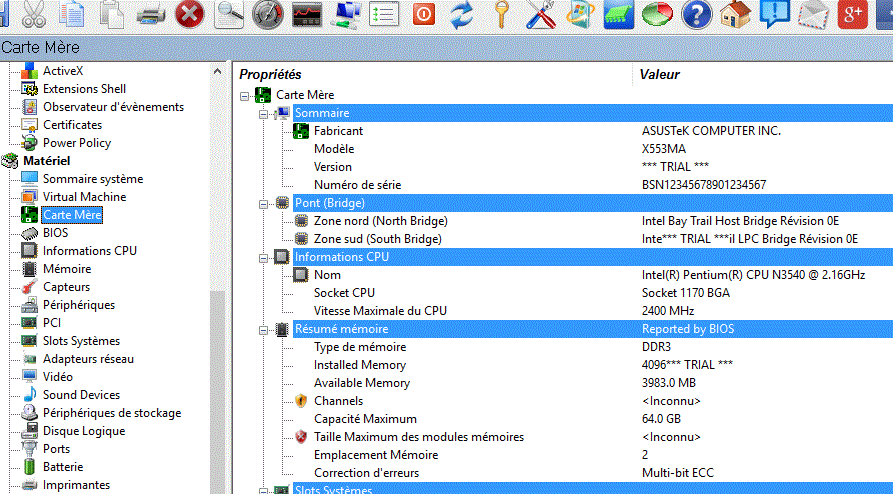
Task: Select the X553MA model value
Action: point(663,149)
